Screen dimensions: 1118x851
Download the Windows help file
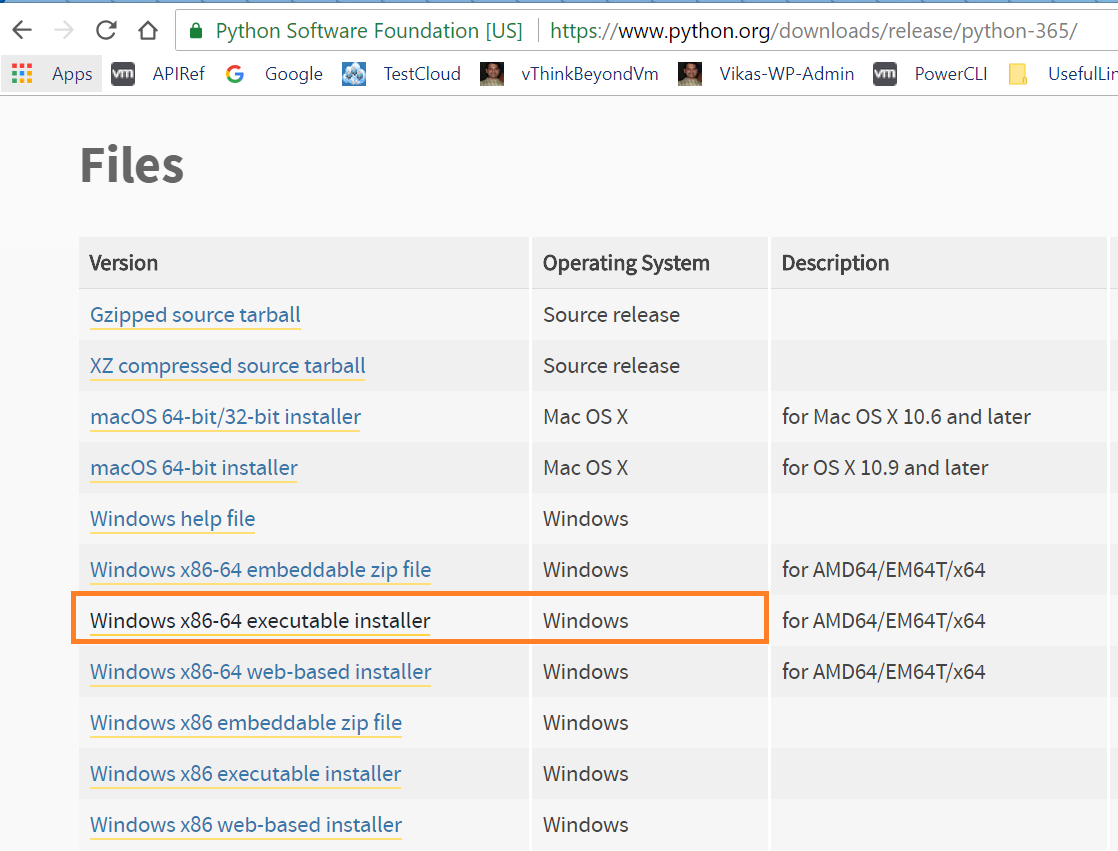(173, 519)
